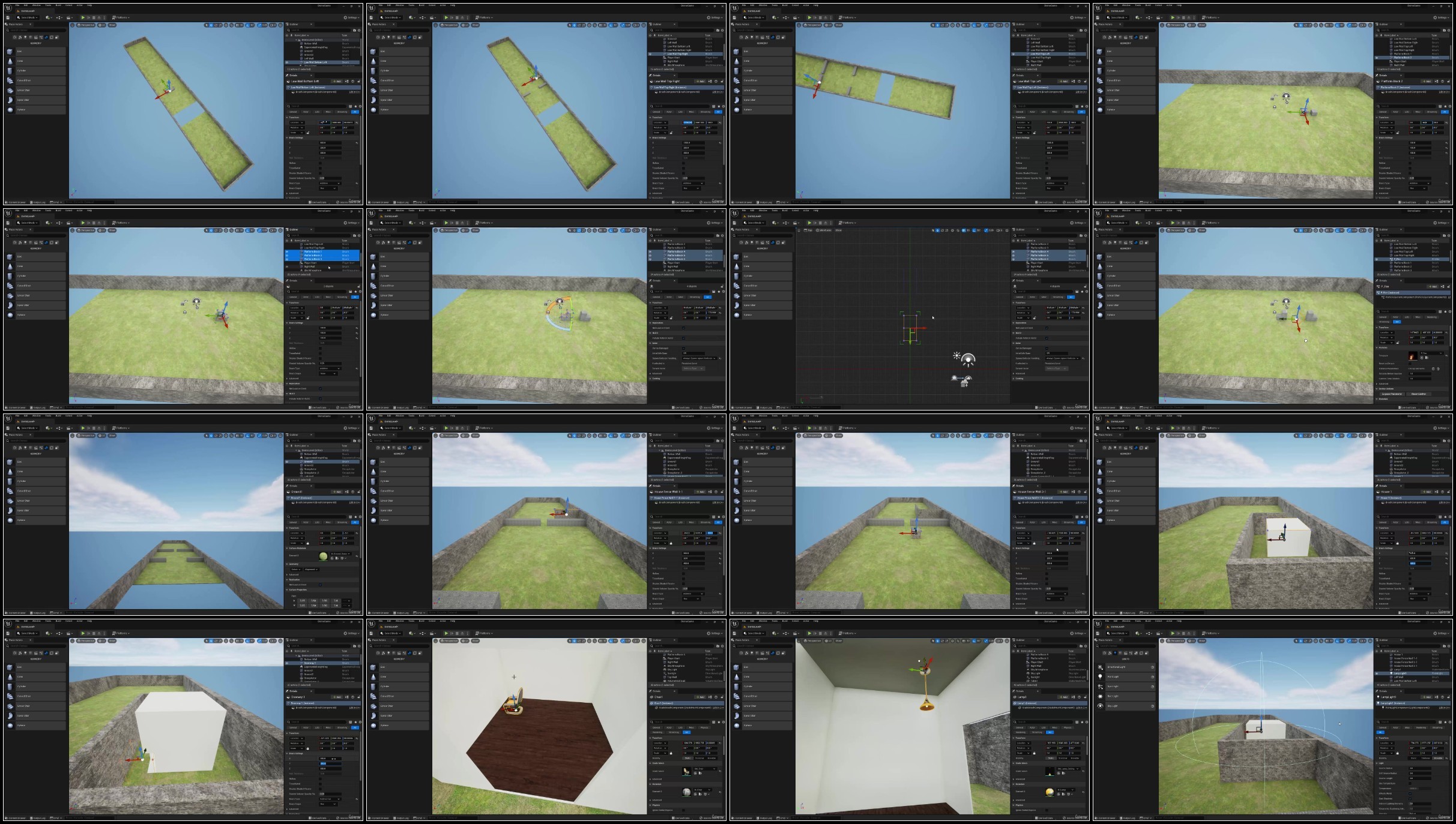
Task: Select the highlighted LampLight1 row in Outliner
Action: [x=1412, y=673]
